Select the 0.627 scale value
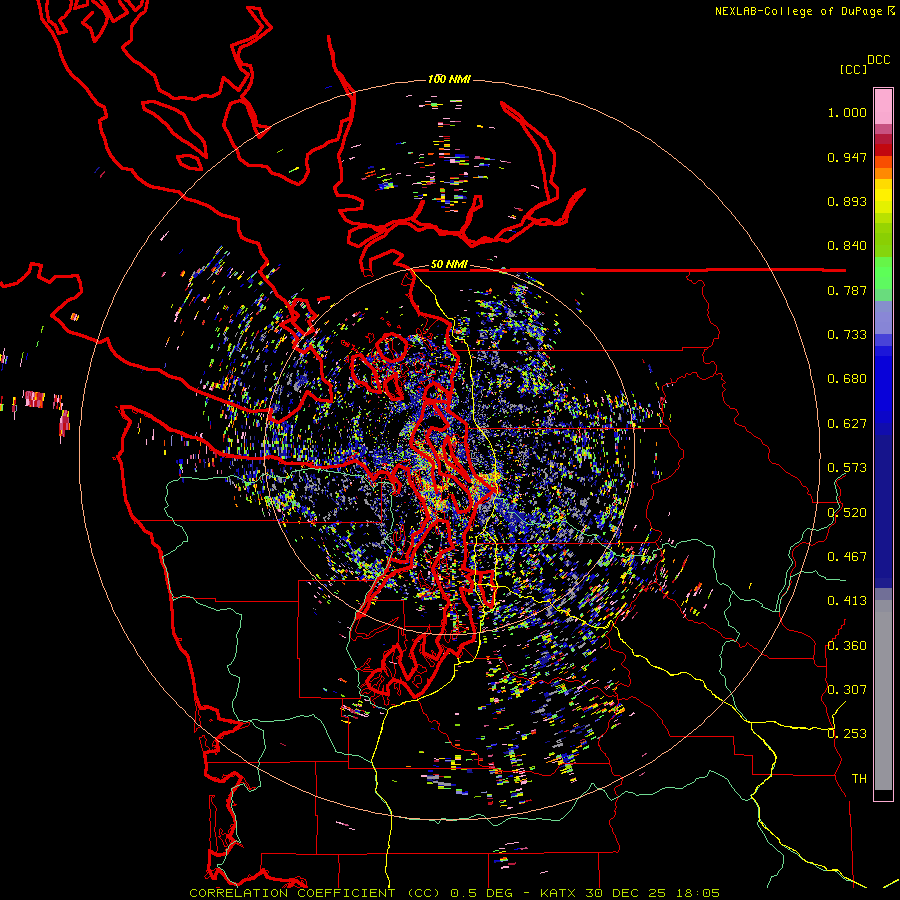Viewport: 900px width, 900px height. click(x=847, y=424)
